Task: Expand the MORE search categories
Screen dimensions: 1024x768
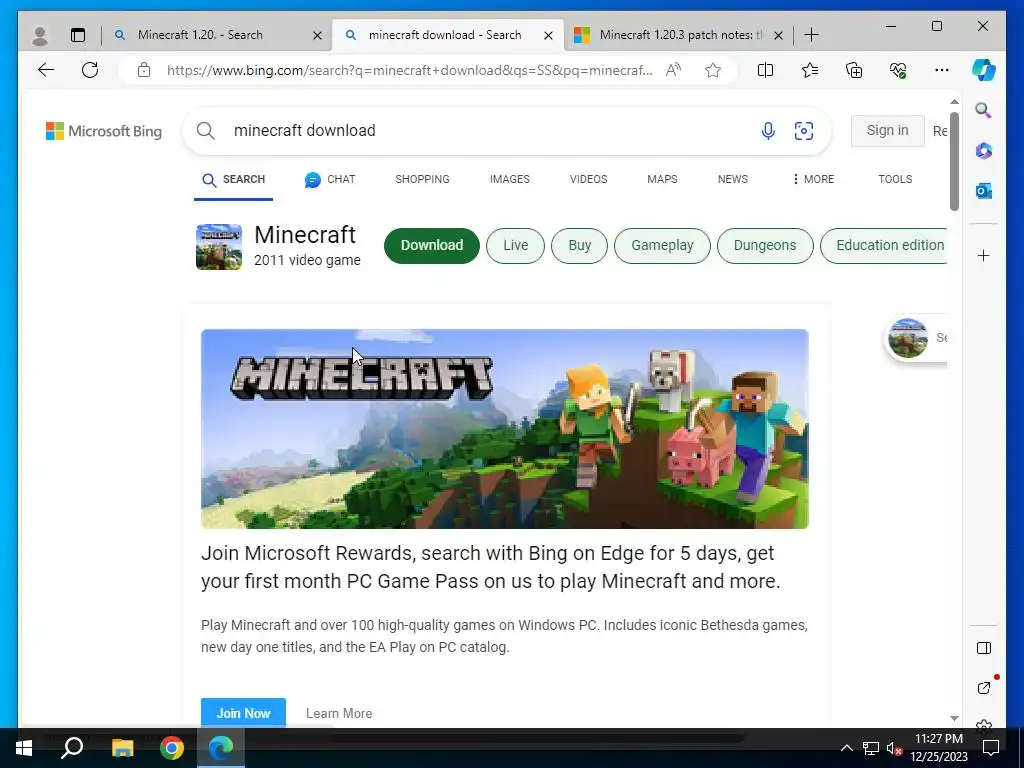Action: (x=813, y=179)
